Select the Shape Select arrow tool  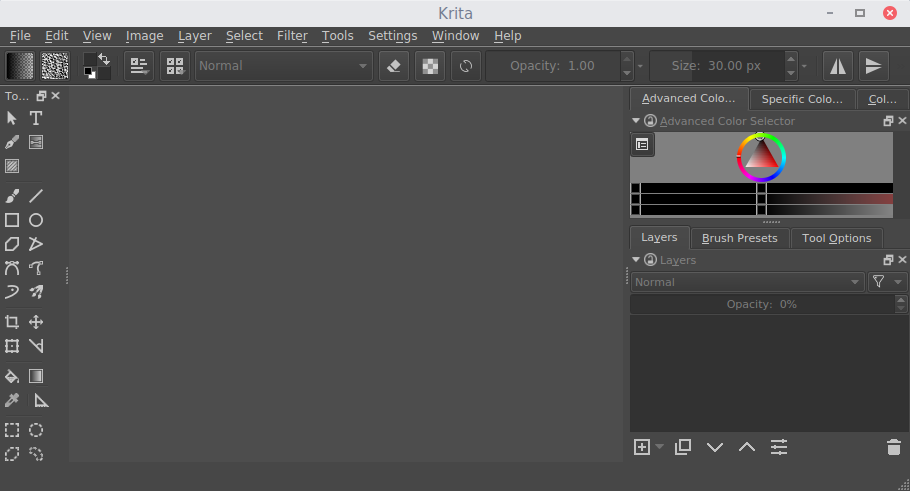pyautogui.click(x=12, y=118)
